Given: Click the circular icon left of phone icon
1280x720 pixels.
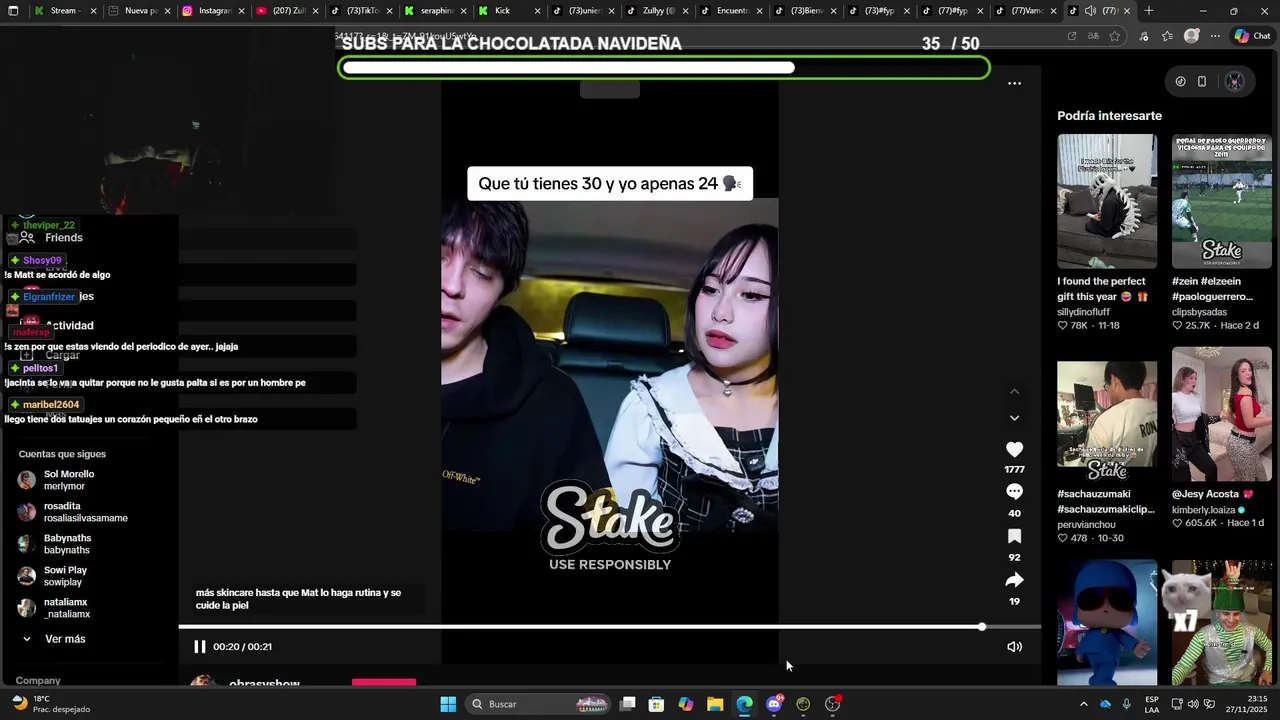Looking at the screenshot, I should click(1180, 82).
